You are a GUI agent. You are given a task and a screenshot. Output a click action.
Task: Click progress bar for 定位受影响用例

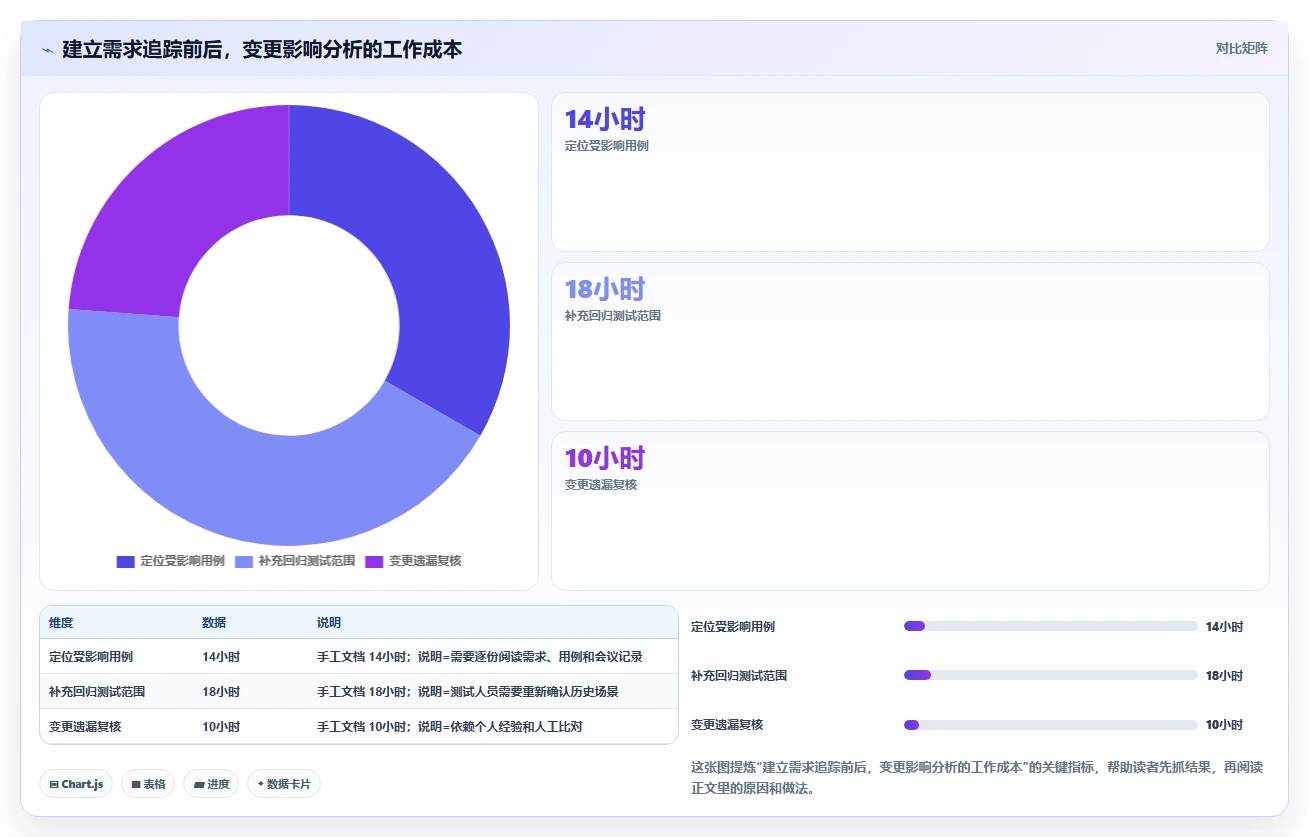pyautogui.click(x=1050, y=626)
